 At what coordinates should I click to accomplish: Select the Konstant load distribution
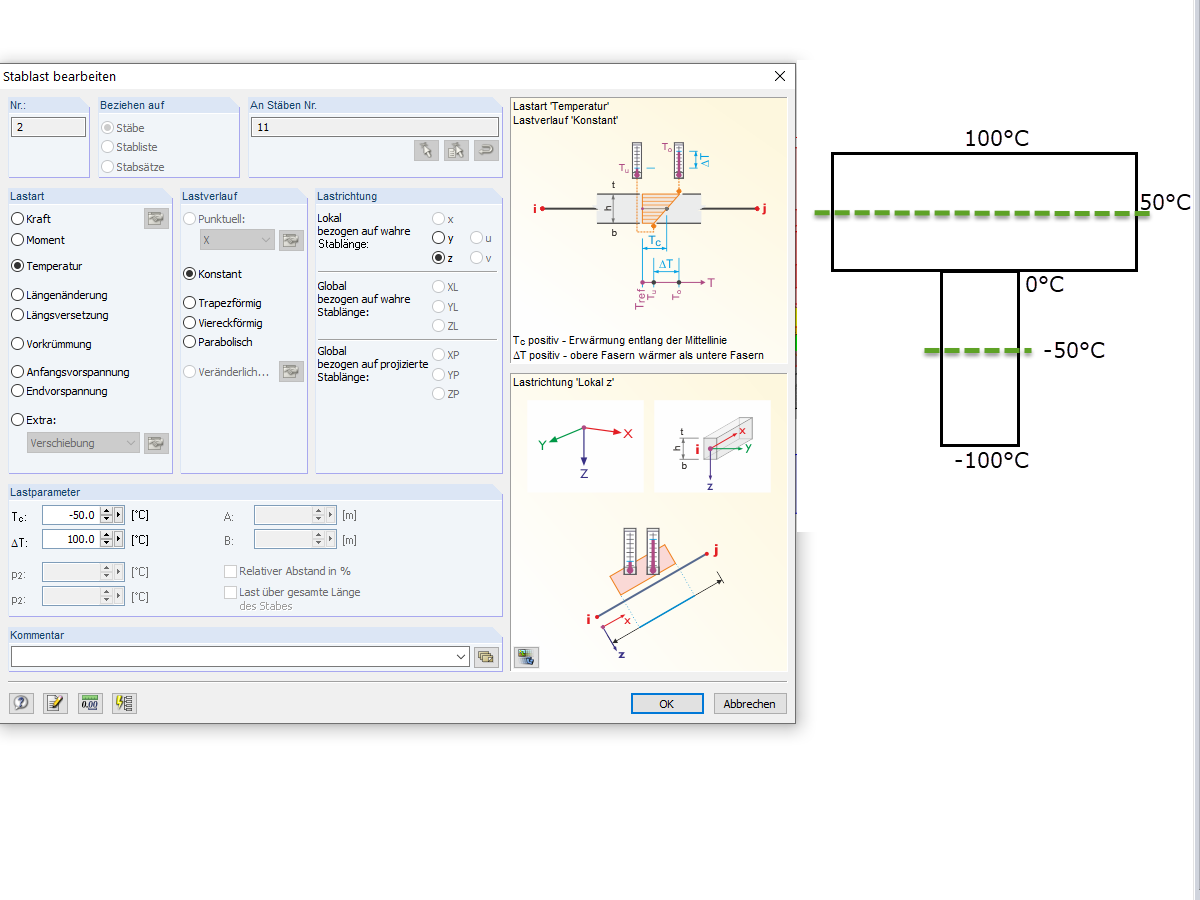tap(212, 274)
